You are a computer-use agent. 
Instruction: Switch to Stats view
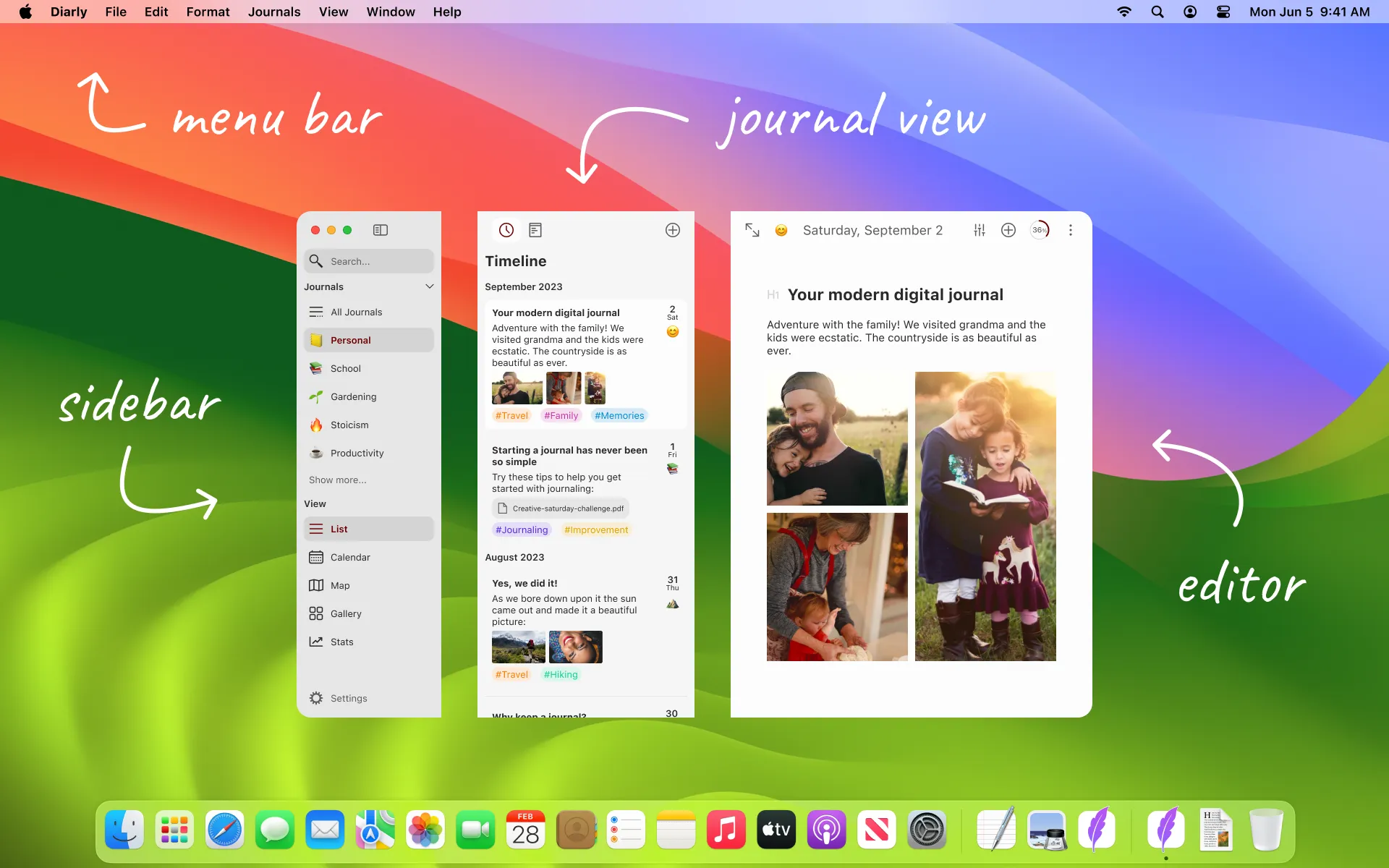pos(369,642)
